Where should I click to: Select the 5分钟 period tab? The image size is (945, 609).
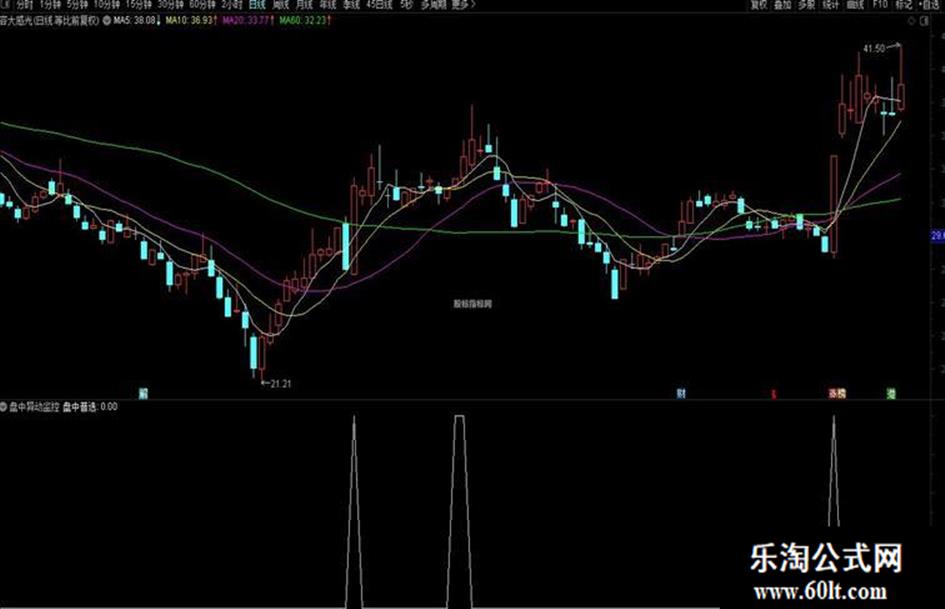[77, 4]
